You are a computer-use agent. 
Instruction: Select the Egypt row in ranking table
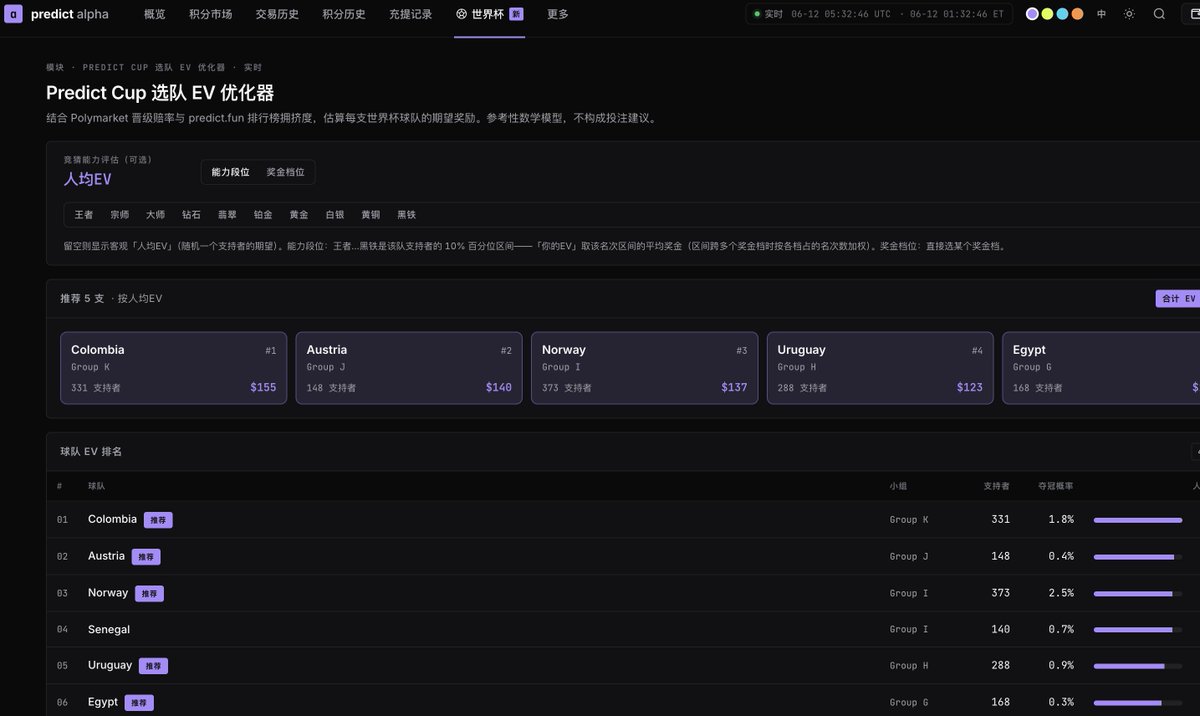click(623, 701)
